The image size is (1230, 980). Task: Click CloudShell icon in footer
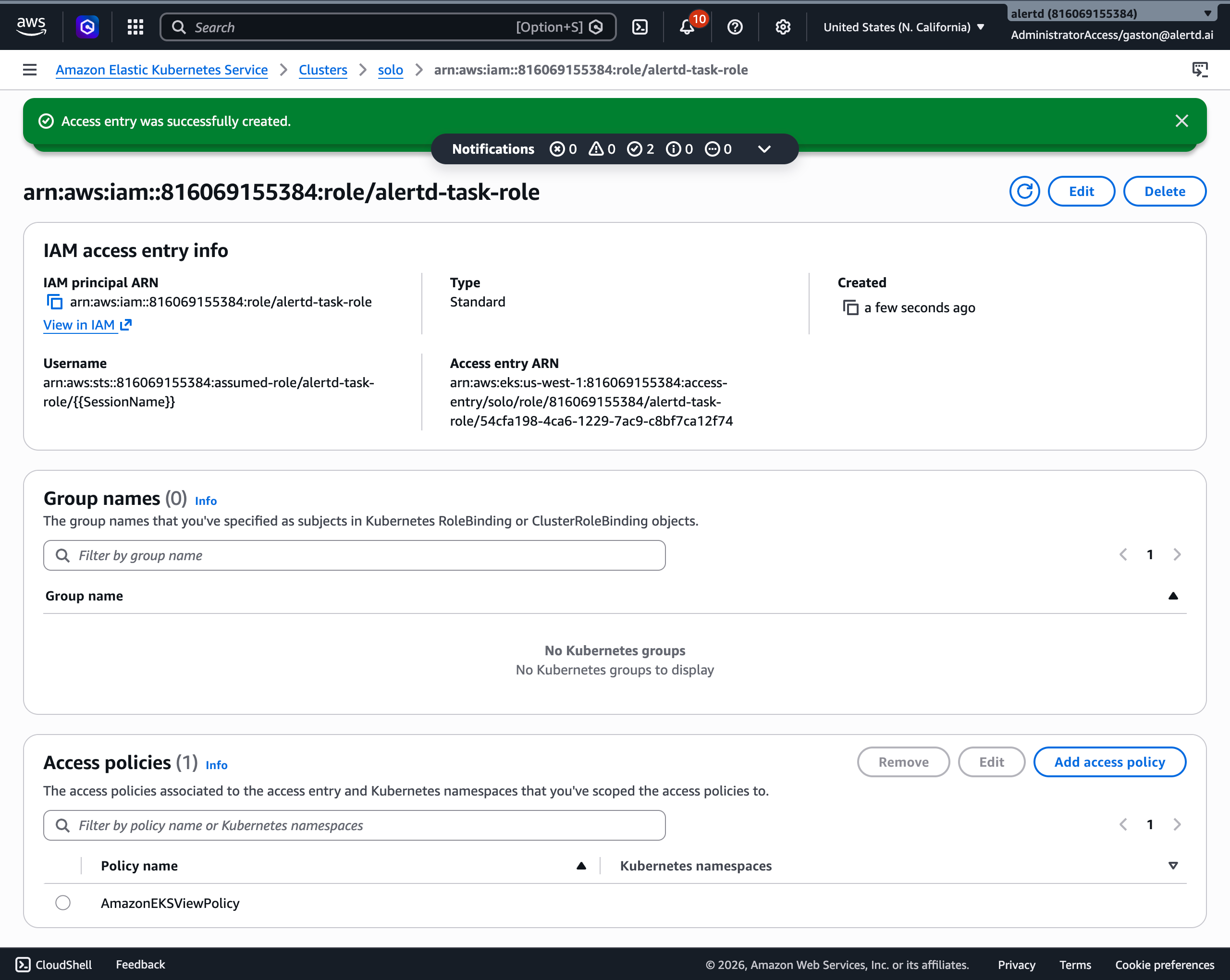point(23,964)
